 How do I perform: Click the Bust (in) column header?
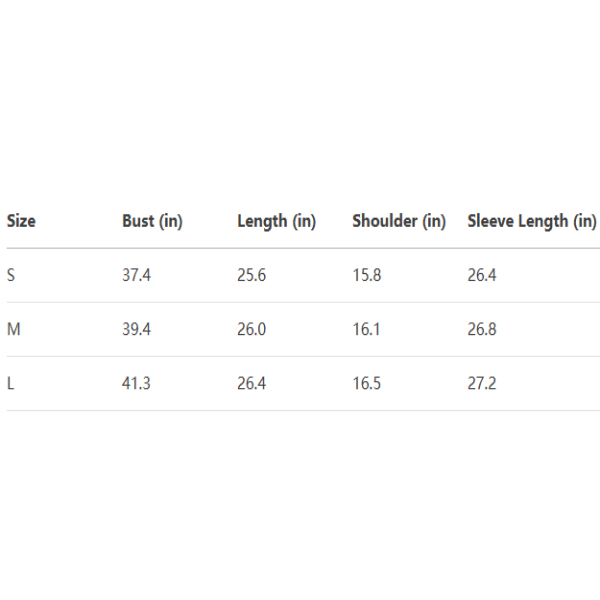pos(152,221)
